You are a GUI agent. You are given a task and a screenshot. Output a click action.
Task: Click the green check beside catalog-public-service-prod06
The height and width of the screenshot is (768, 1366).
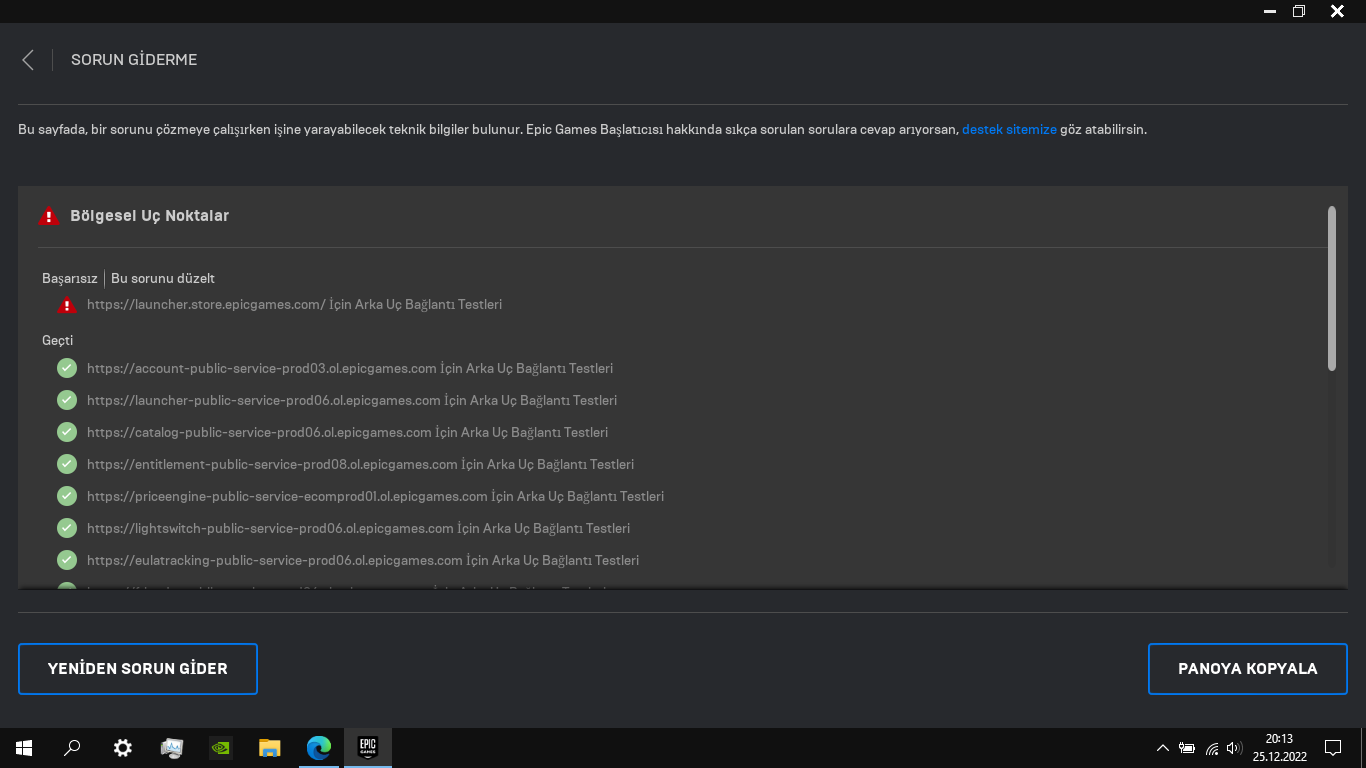(67, 433)
